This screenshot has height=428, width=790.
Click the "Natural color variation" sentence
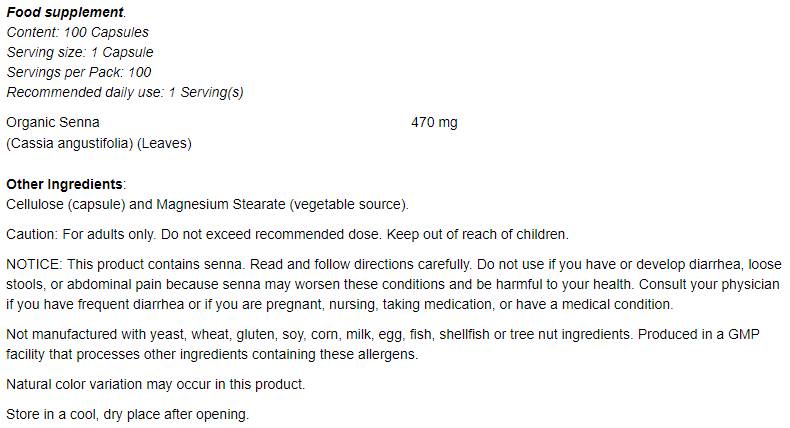[x=155, y=384]
